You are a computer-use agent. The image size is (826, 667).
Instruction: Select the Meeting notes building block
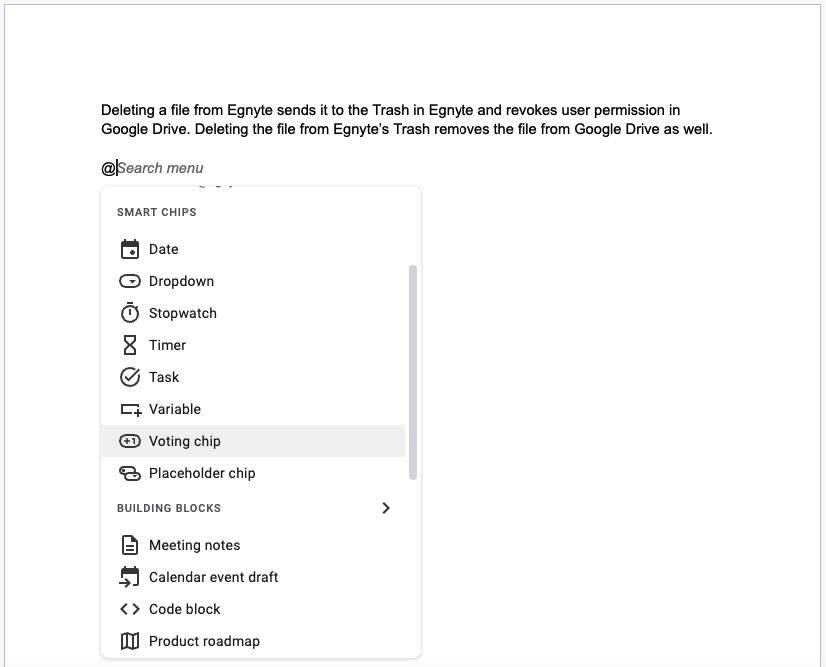tap(253, 545)
